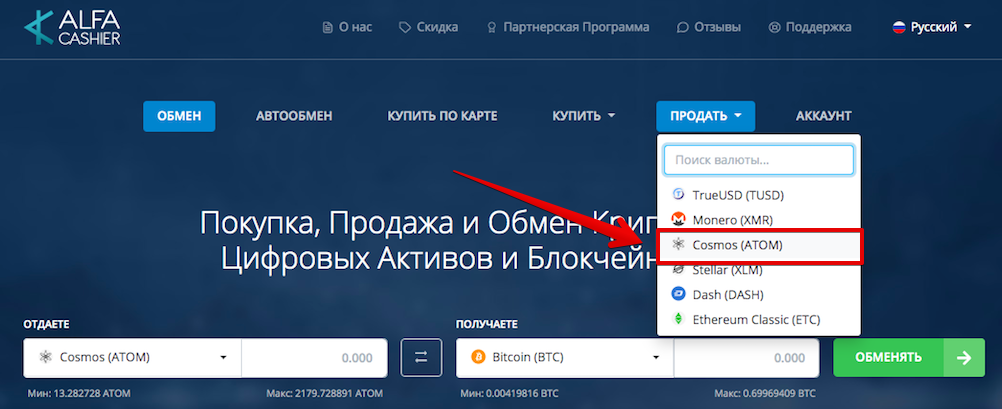Click the document icon beside О нас
Viewport: 1002px width, 409px height.
pos(328,27)
